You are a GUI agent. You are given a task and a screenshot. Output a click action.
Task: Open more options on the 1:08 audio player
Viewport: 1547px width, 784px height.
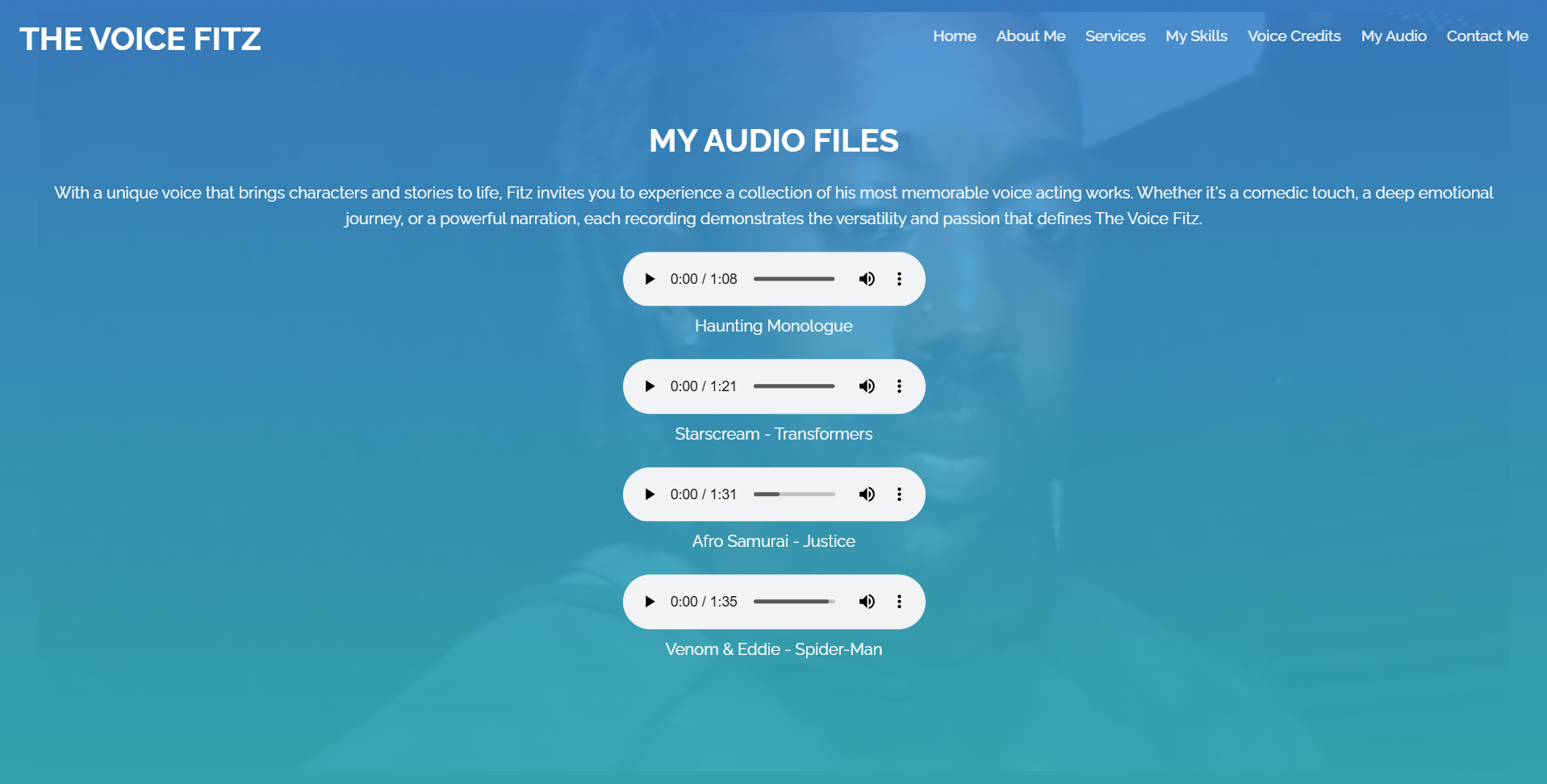pos(899,279)
